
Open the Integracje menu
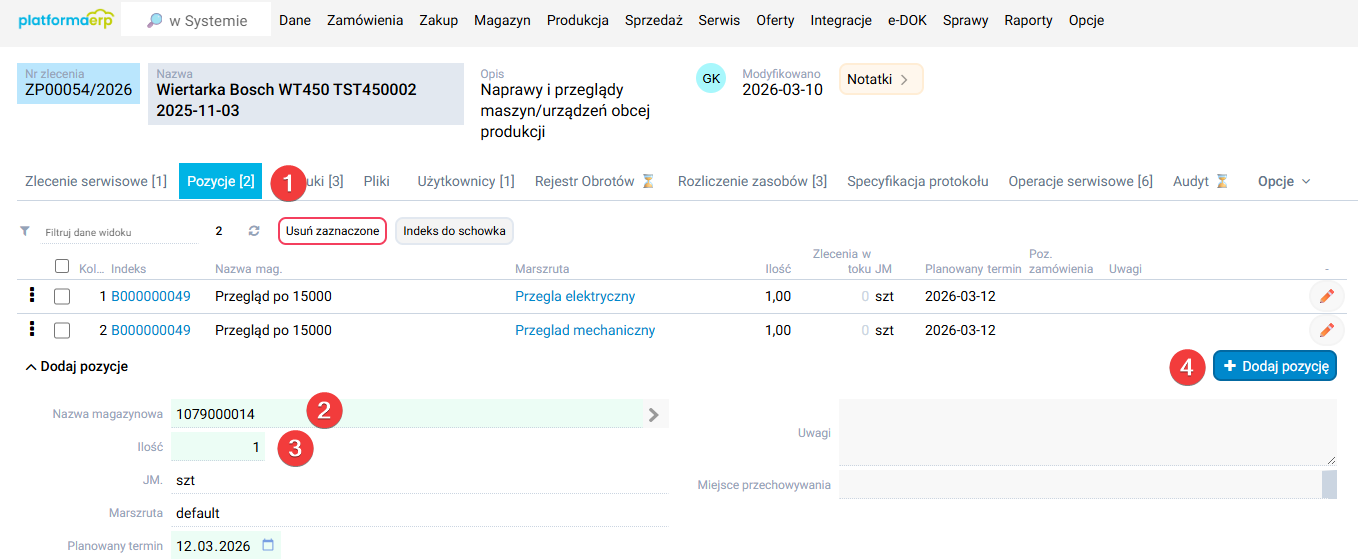coord(841,20)
